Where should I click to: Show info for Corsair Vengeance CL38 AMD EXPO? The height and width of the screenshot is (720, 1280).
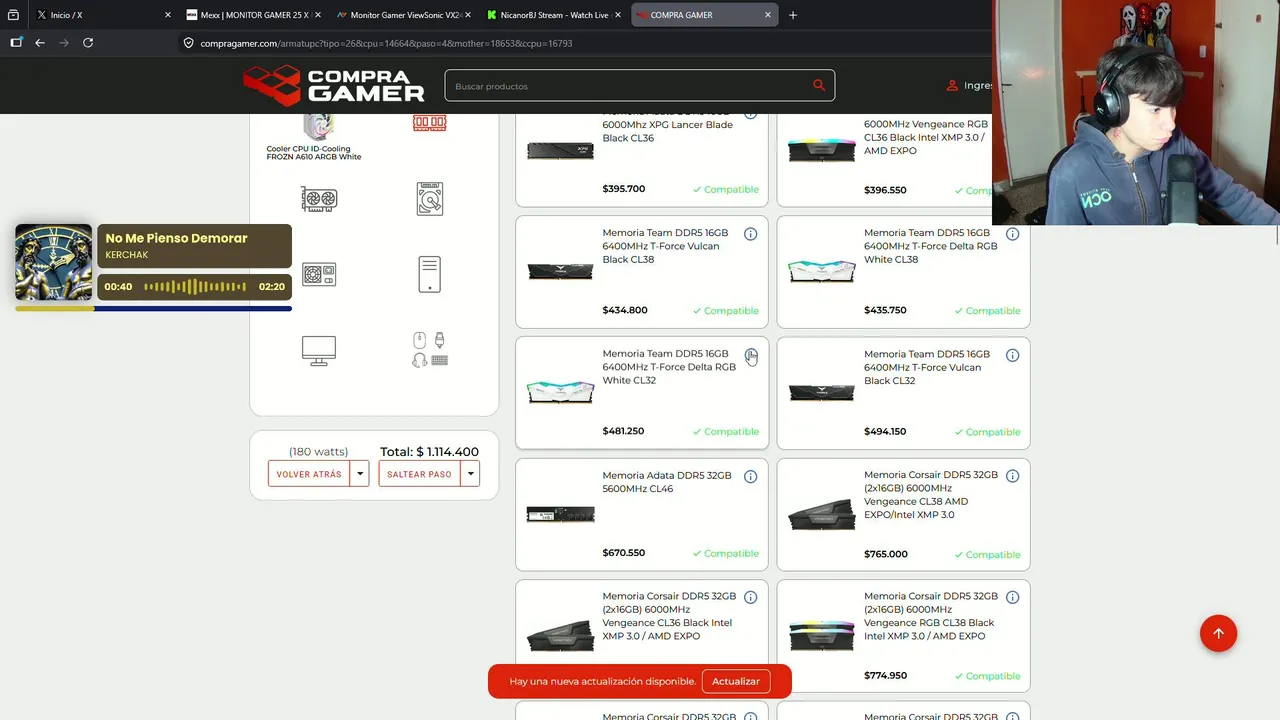1012,477
